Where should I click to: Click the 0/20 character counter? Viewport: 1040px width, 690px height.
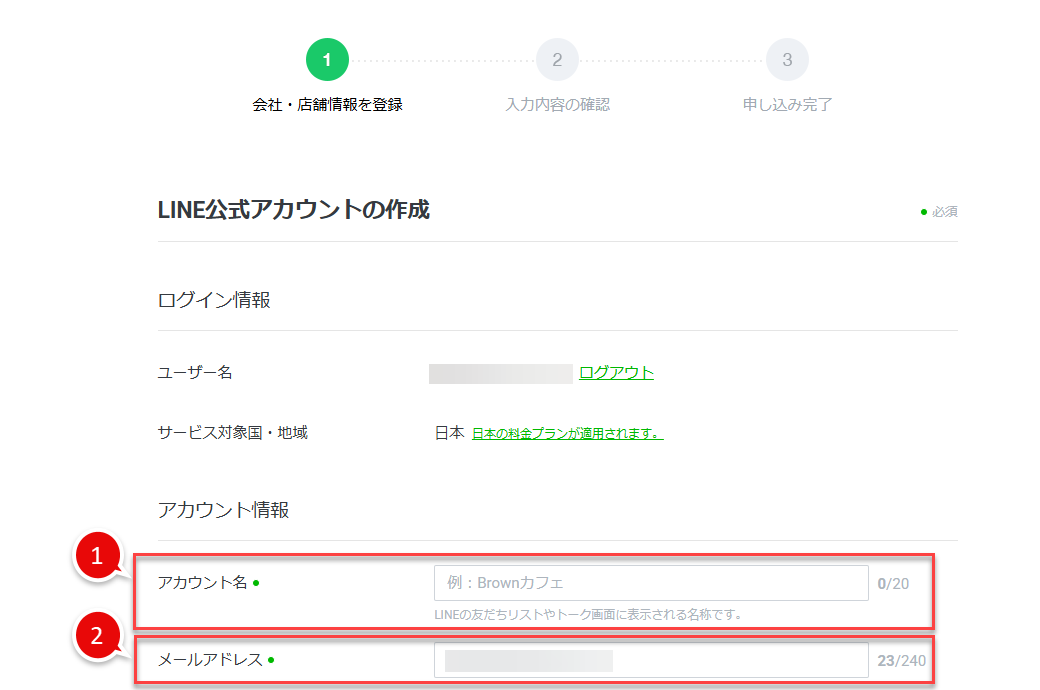click(x=893, y=584)
